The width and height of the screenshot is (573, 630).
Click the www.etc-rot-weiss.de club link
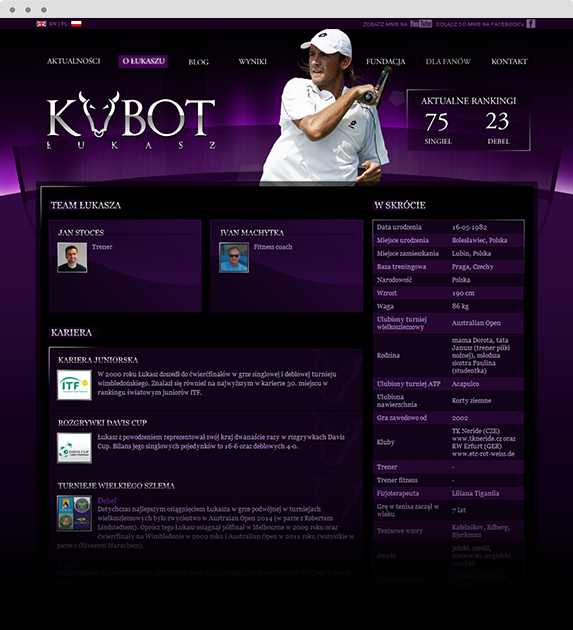[x=483, y=454]
